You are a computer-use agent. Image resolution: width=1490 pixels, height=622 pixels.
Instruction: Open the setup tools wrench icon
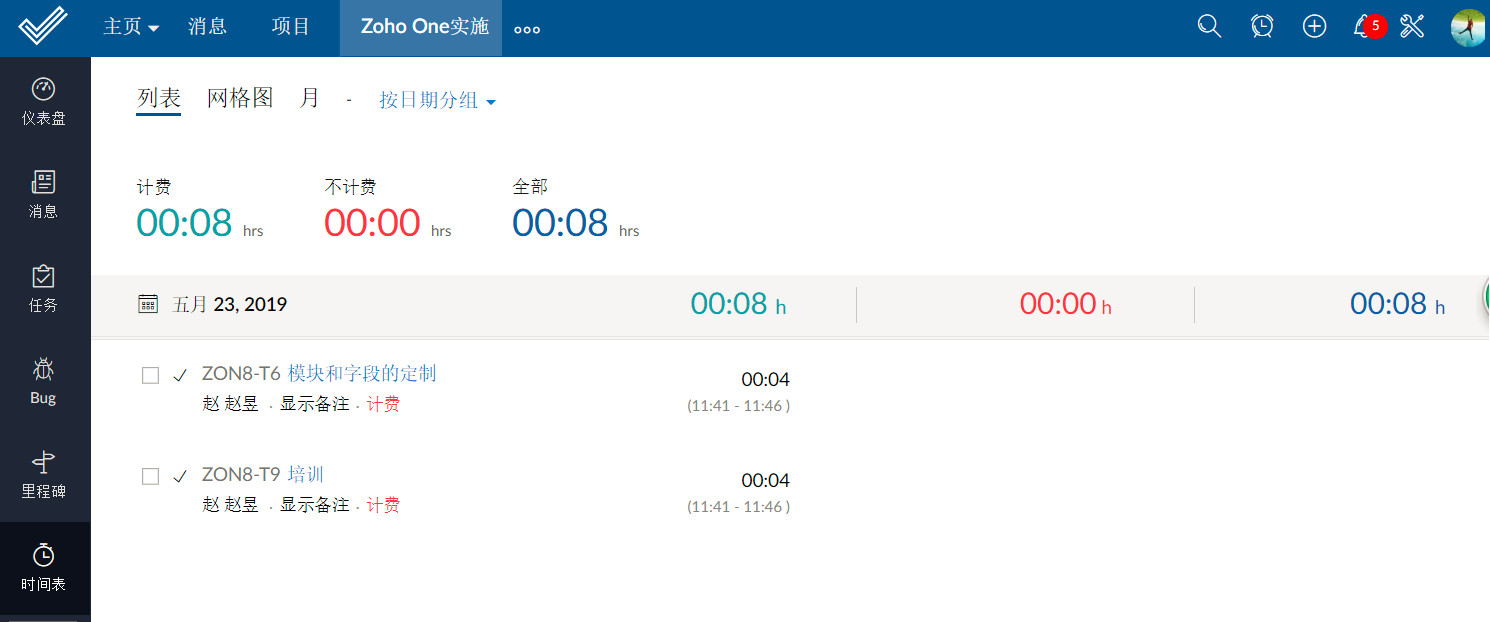point(1412,27)
